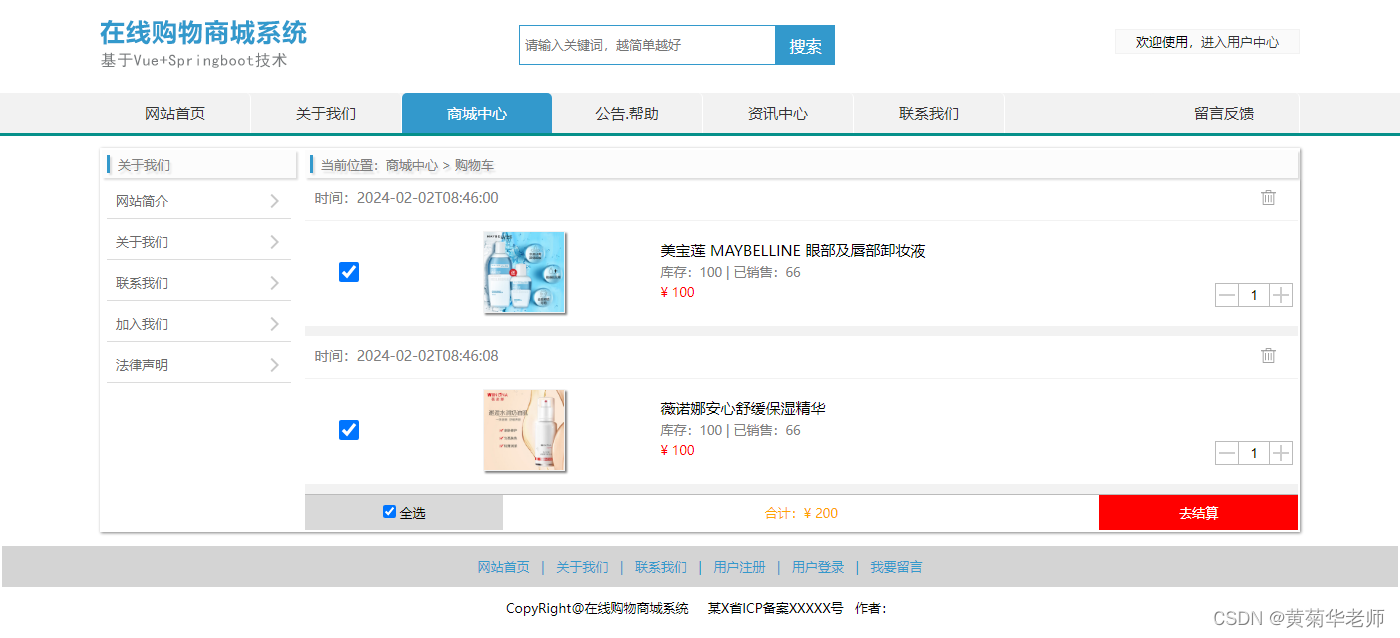Click the ¥ 100 price under MAYBELLINE
This screenshot has height=638, width=1400.
[x=677, y=292]
